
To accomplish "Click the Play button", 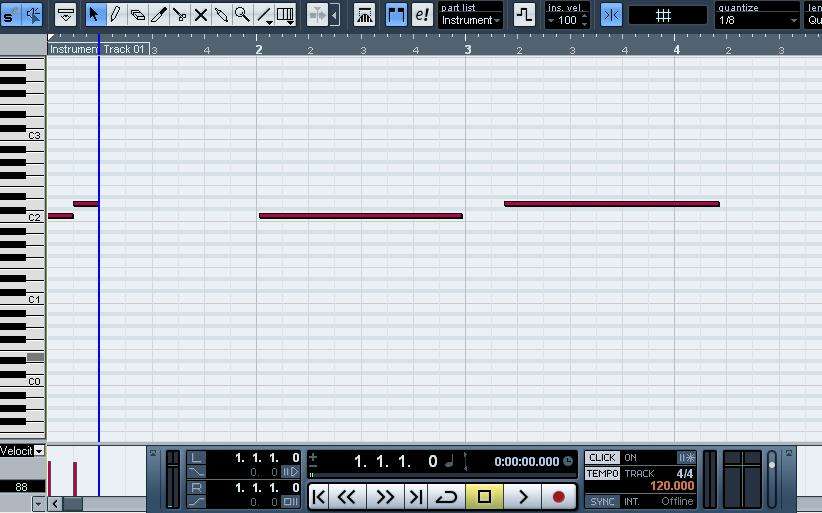I will (x=523, y=497).
